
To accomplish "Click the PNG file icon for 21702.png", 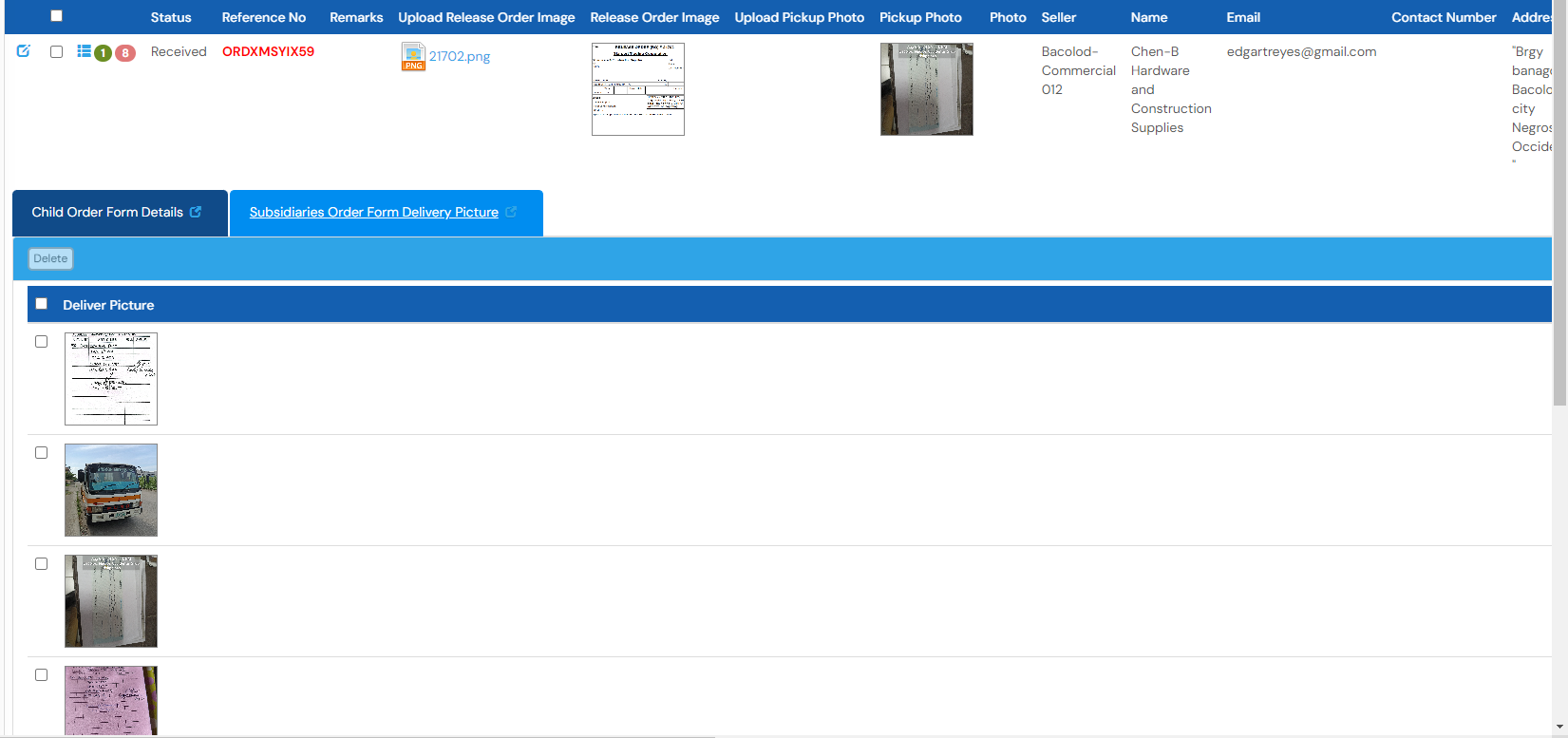I will coord(413,57).
